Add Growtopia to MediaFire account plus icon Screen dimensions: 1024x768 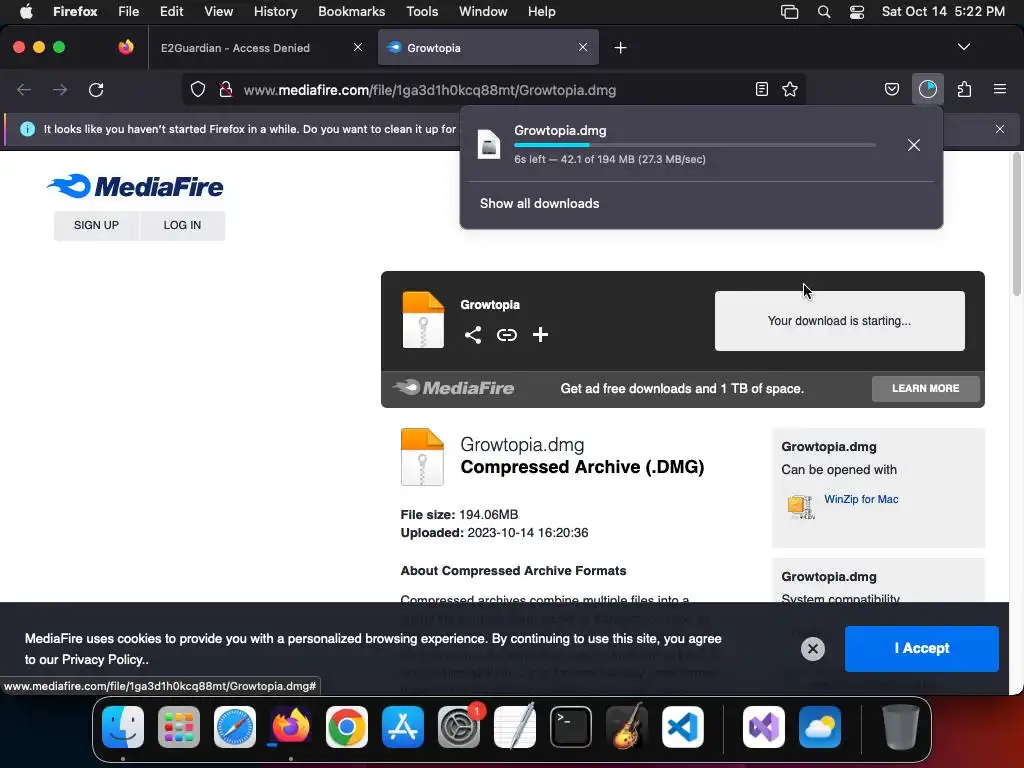(x=540, y=335)
